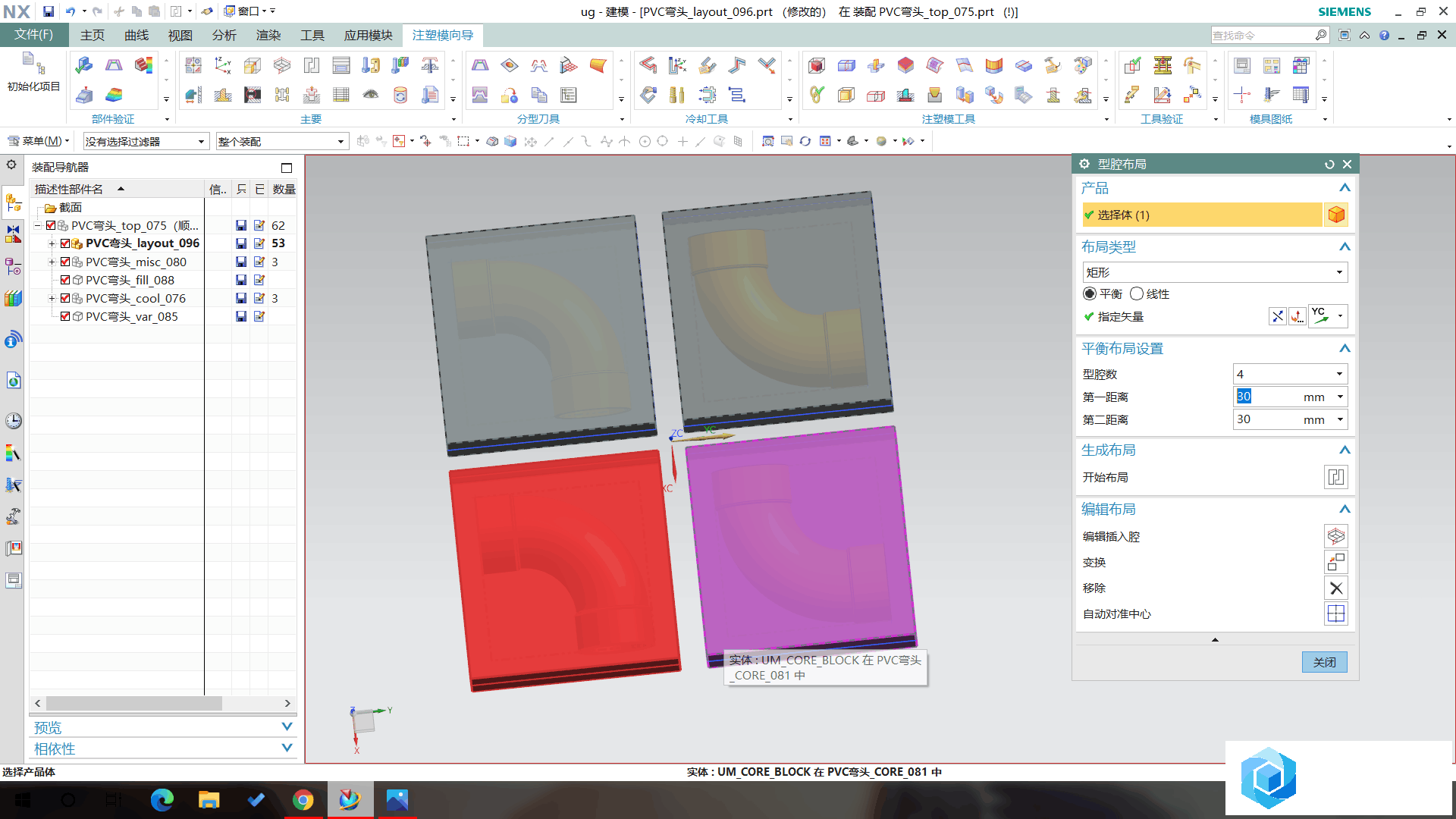
Task: Click the blue Help question mark icon
Action: click(x=1384, y=35)
